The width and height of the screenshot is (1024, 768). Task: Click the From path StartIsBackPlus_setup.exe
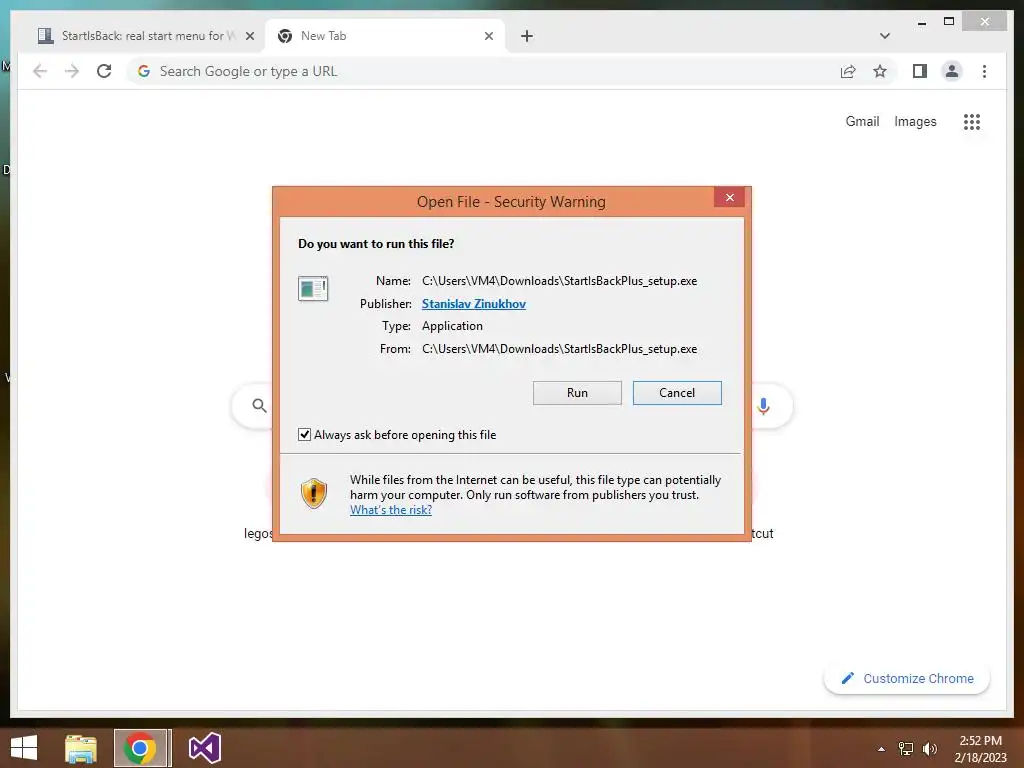click(x=560, y=349)
